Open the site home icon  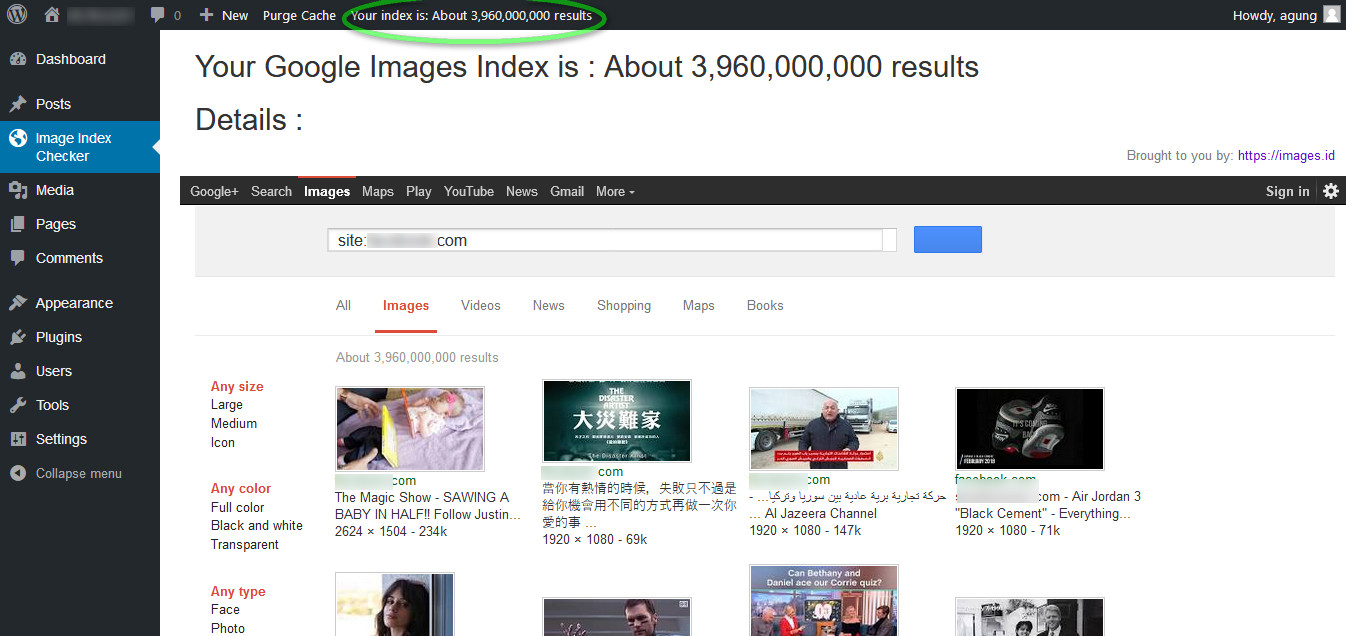pyautogui.click(x=52, y=15)
